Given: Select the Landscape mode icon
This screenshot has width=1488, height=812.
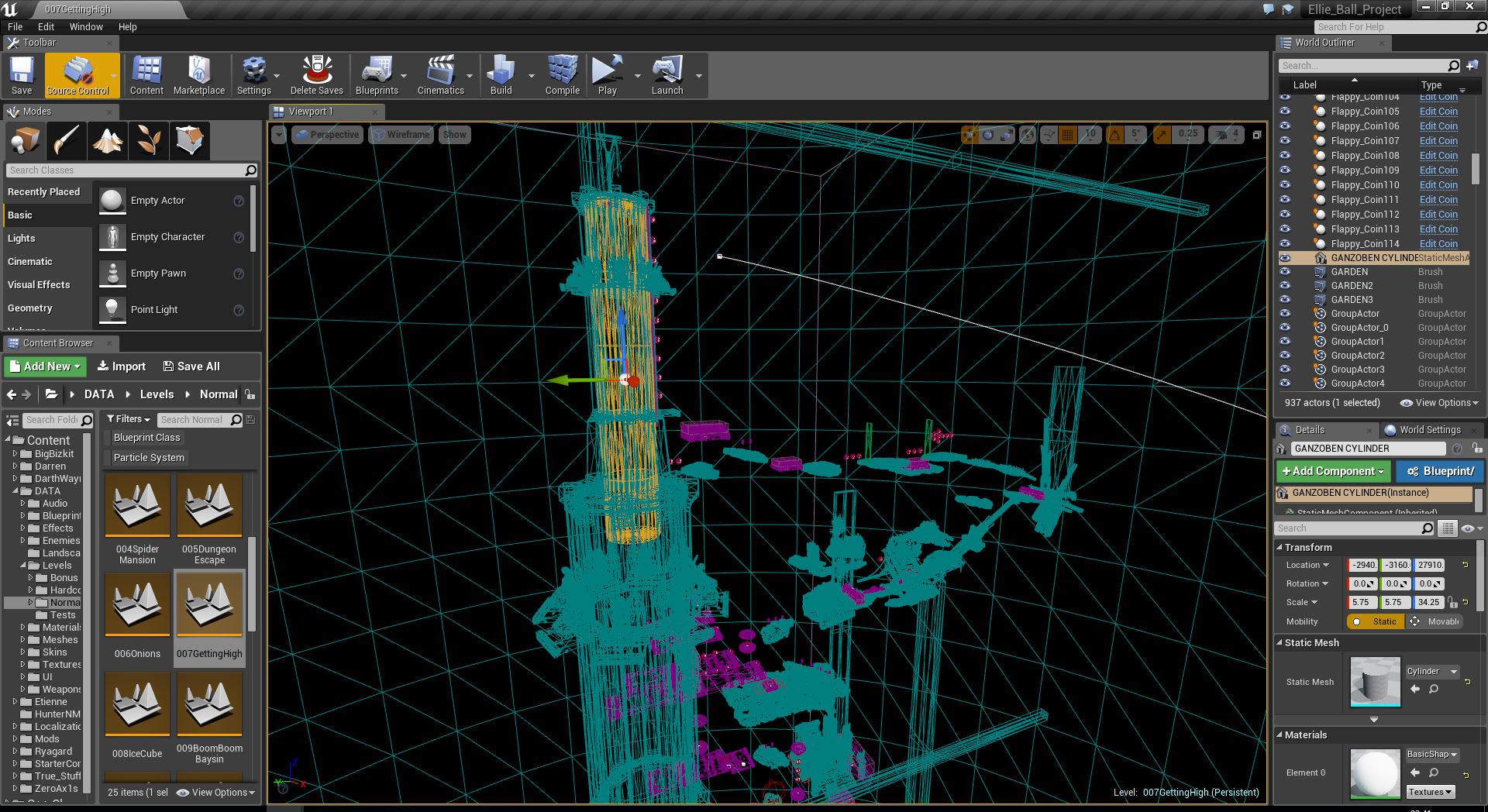Looking at the screenshot, I should coord(107,140).
